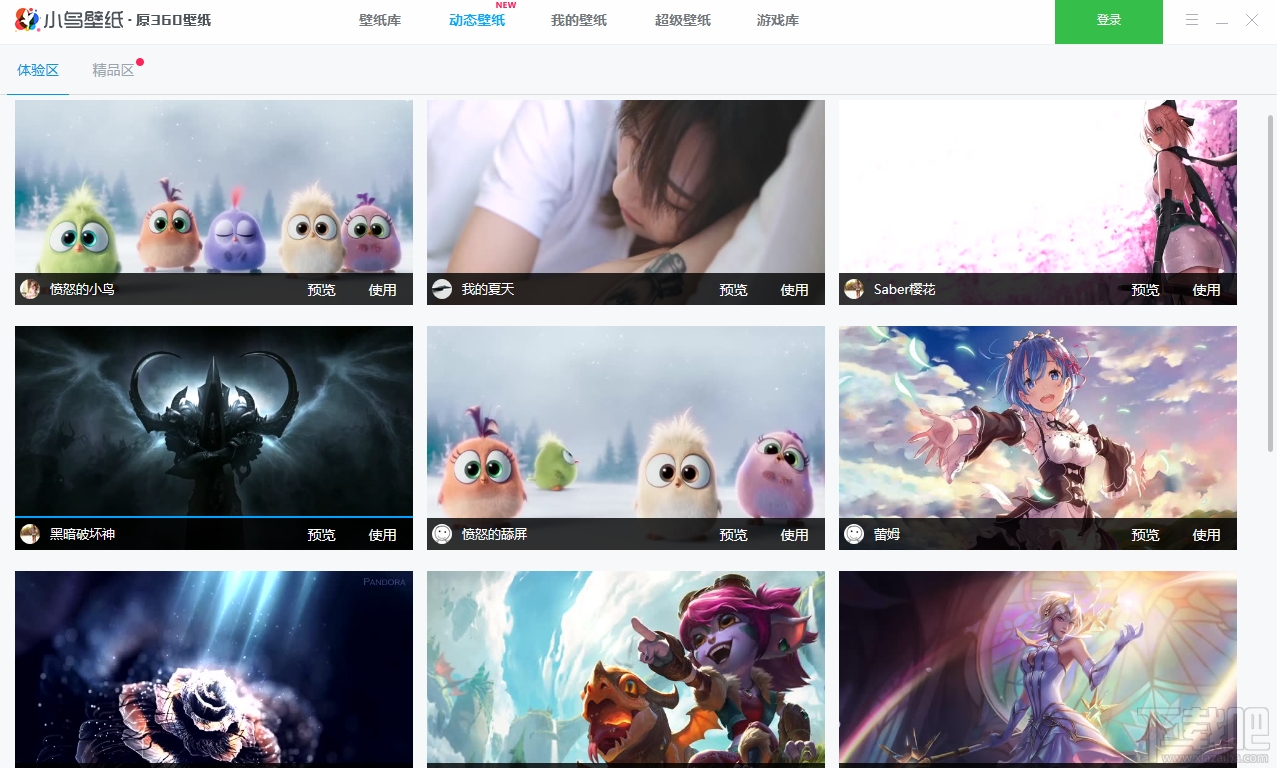Open the hamburger main menu icon
The height and width of the screenshot is (768, 1277).
click(x=1191, y=20)
